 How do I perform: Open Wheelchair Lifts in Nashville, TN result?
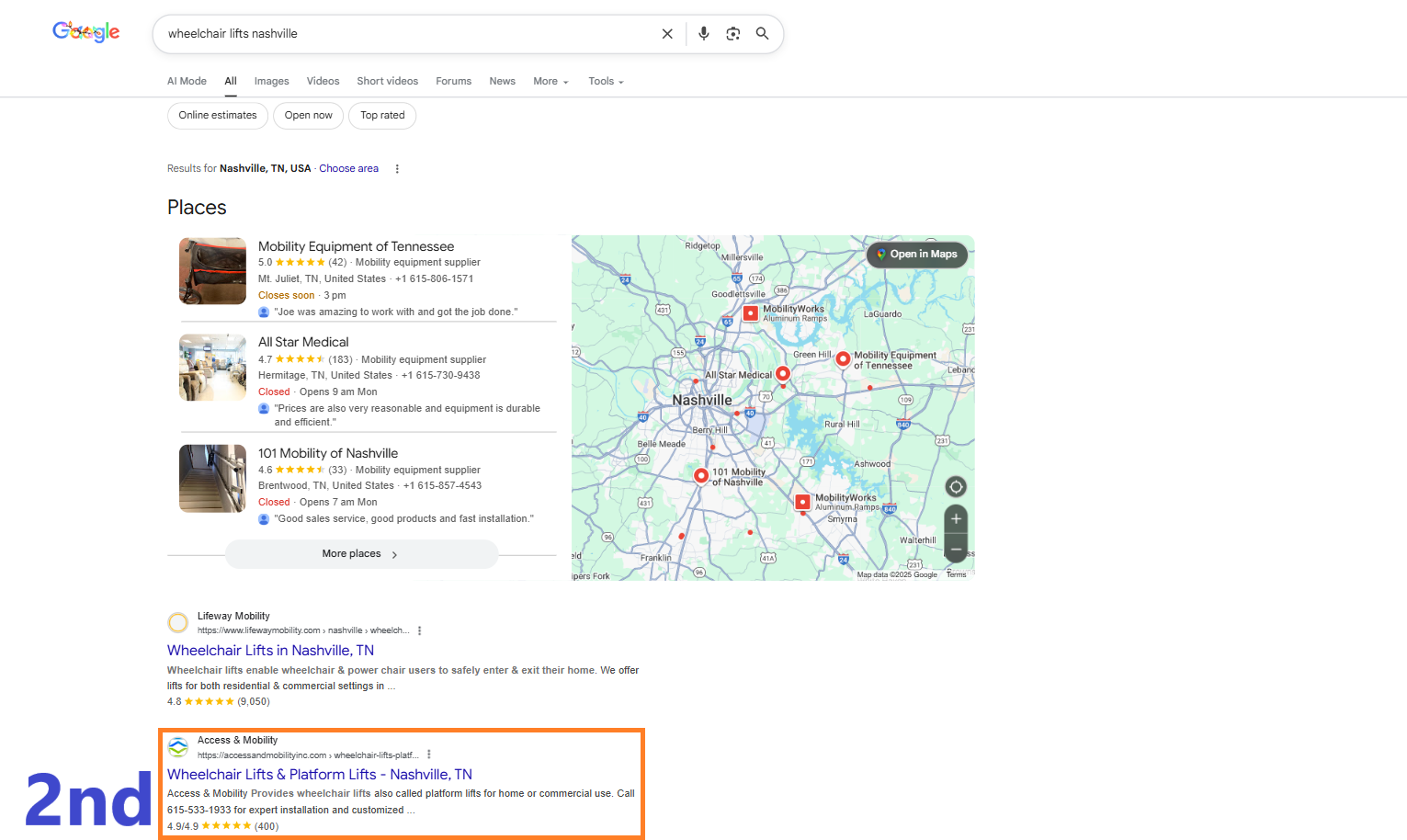pos(270,651)
